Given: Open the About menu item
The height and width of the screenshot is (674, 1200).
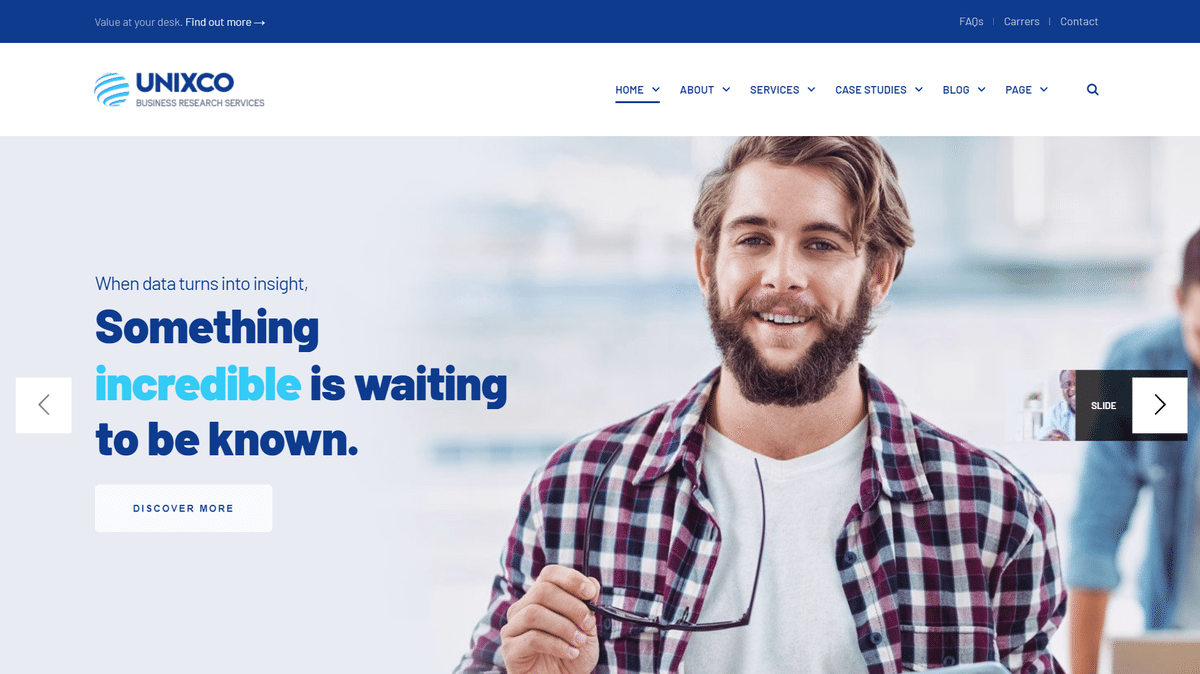Looking at the screenshot, I should [x=697, y=90].
